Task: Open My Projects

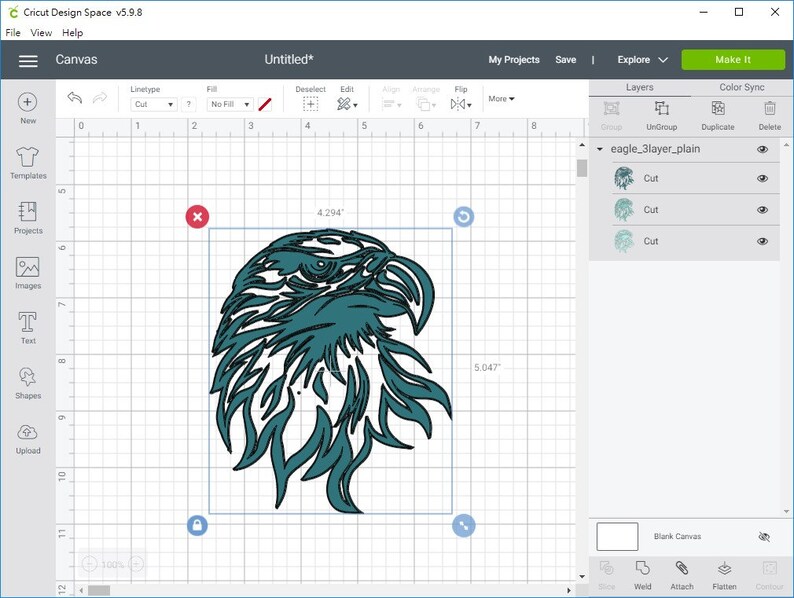Action: pyautogui.click(x=514, y=60)
